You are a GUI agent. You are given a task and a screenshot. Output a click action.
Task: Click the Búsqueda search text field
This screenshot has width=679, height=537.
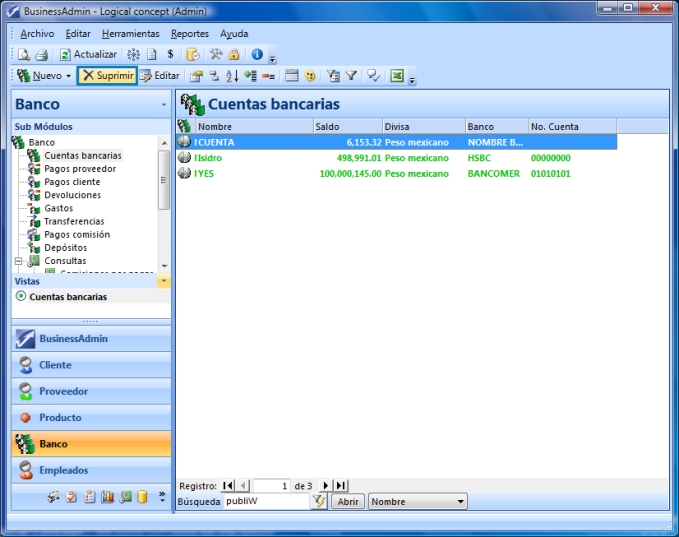click(x=265, y=502)
